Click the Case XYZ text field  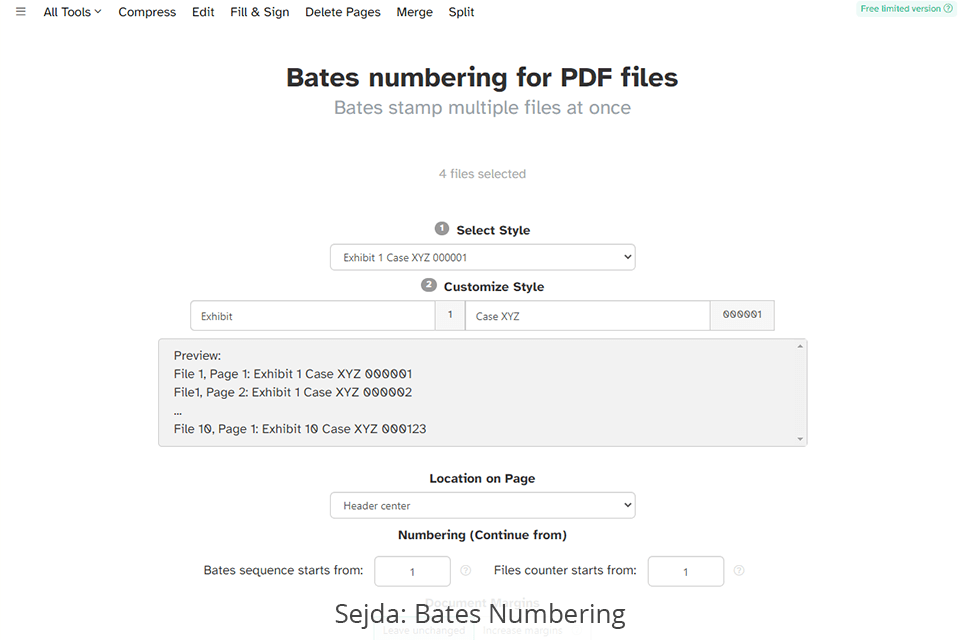tap(587, 316)
